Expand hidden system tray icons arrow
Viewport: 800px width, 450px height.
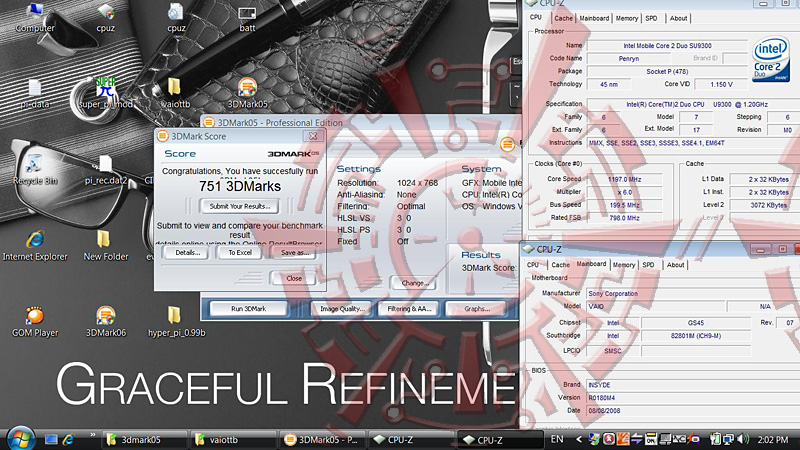tap(579, 439)
